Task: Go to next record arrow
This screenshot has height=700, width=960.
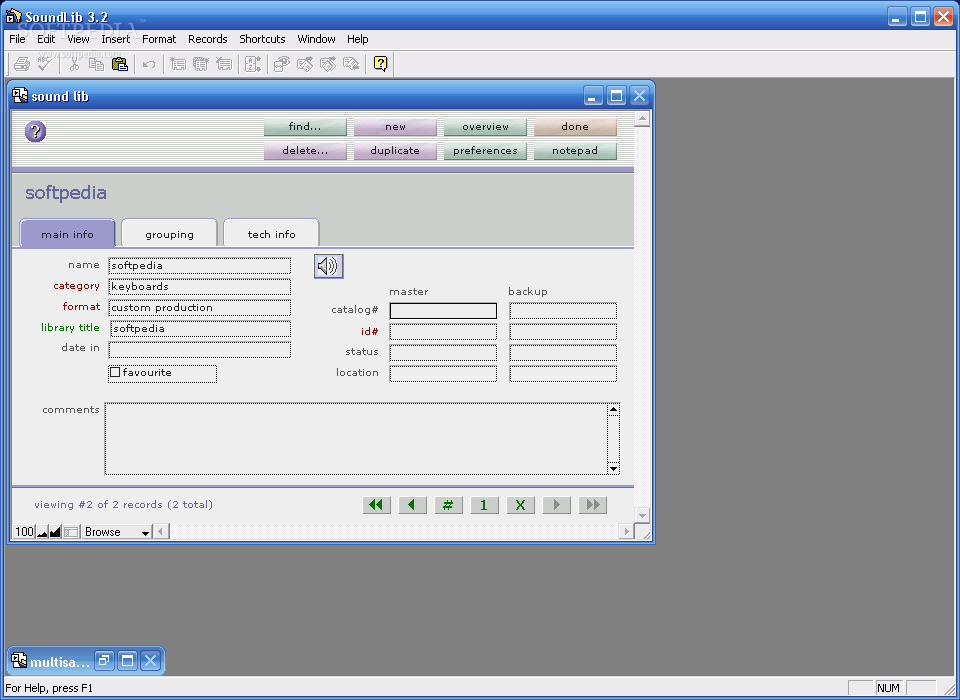Action: 557,505
